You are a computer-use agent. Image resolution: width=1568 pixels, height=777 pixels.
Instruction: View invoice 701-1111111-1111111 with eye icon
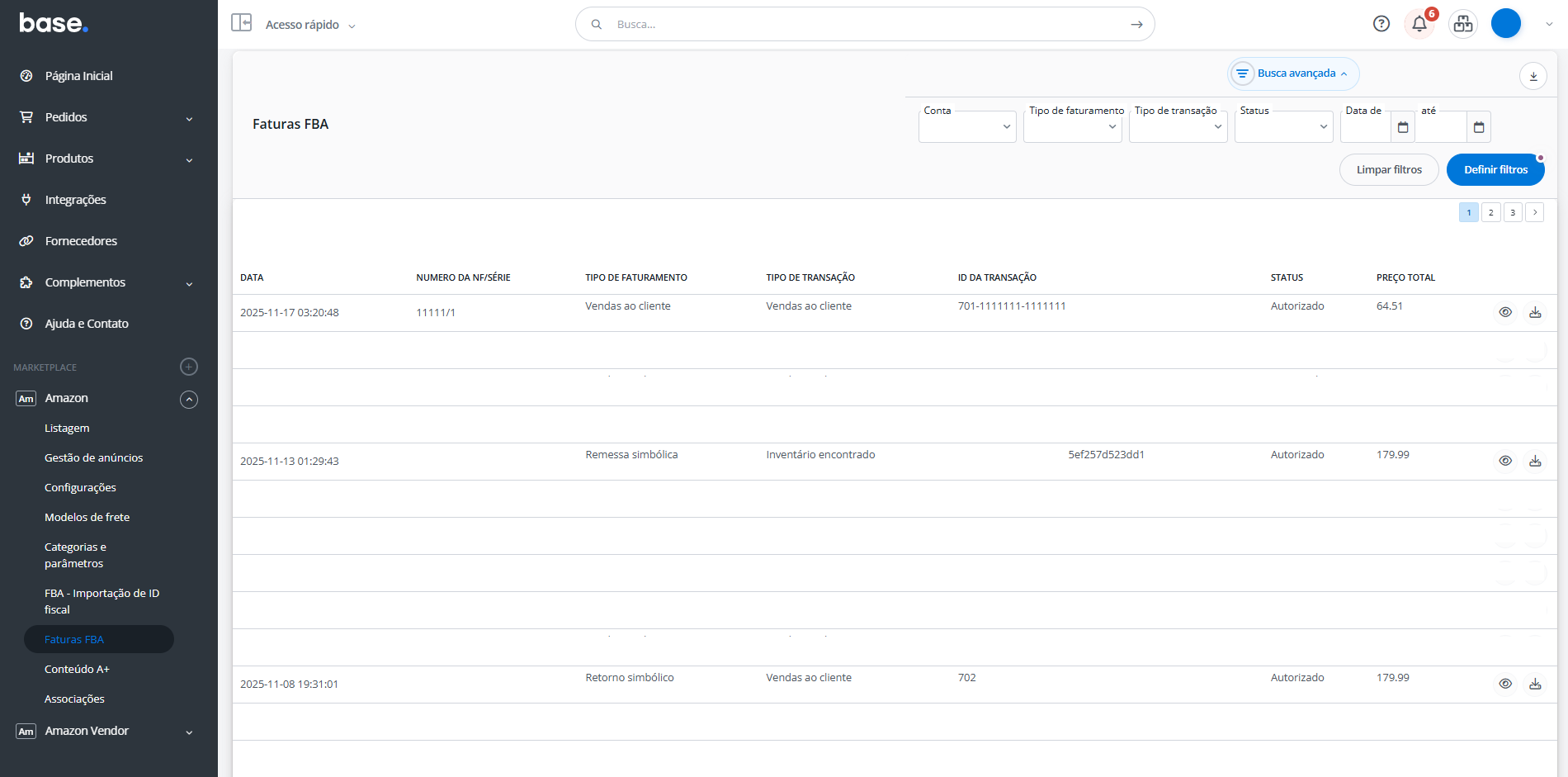pos(1504,312)
